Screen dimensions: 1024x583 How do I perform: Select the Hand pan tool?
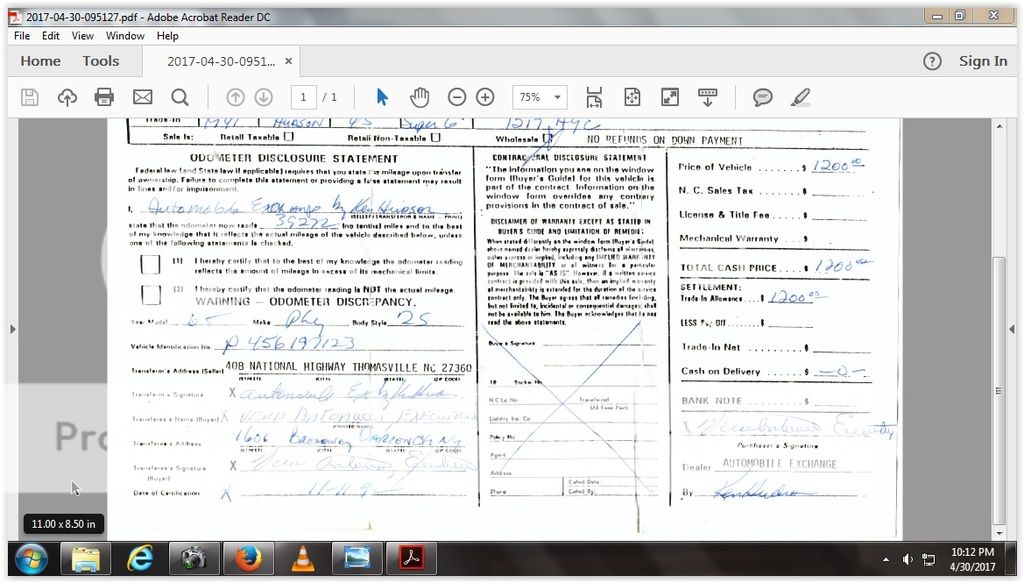click(419, 97)
